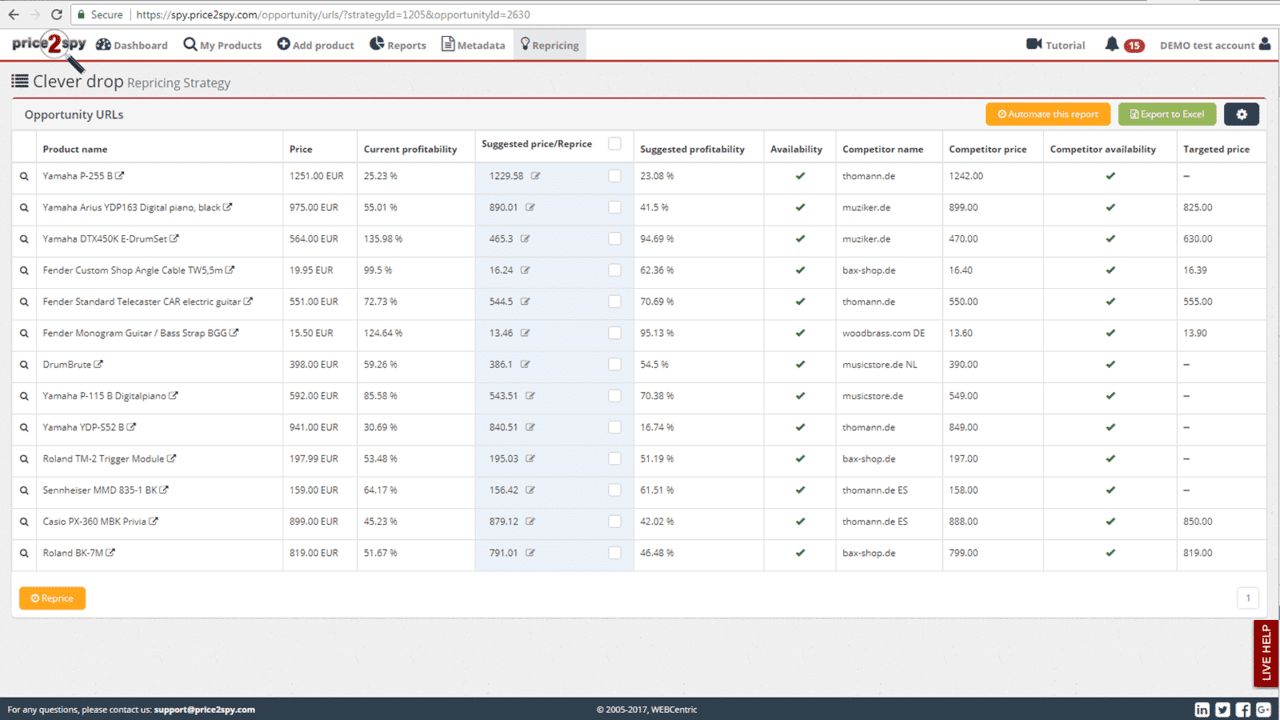
Task: Open the notifications bell icon
Action: click(1112, 45)
